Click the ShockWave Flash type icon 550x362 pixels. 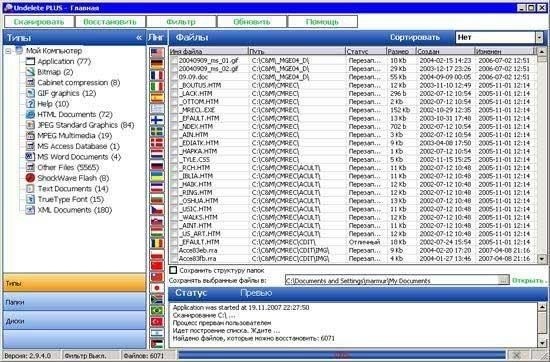[x=30, y=178]
